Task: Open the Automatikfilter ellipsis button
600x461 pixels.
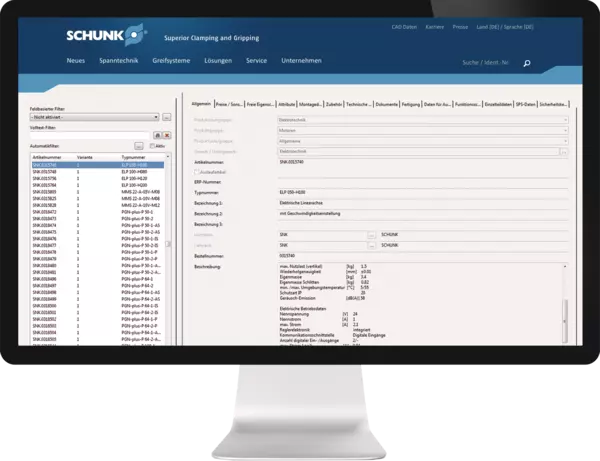Action: 138,146
